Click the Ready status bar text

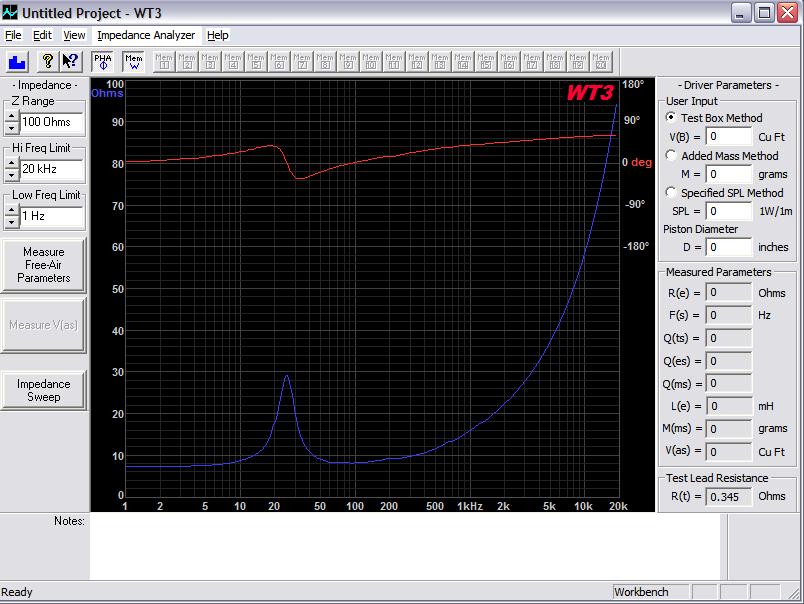point(16,592)
